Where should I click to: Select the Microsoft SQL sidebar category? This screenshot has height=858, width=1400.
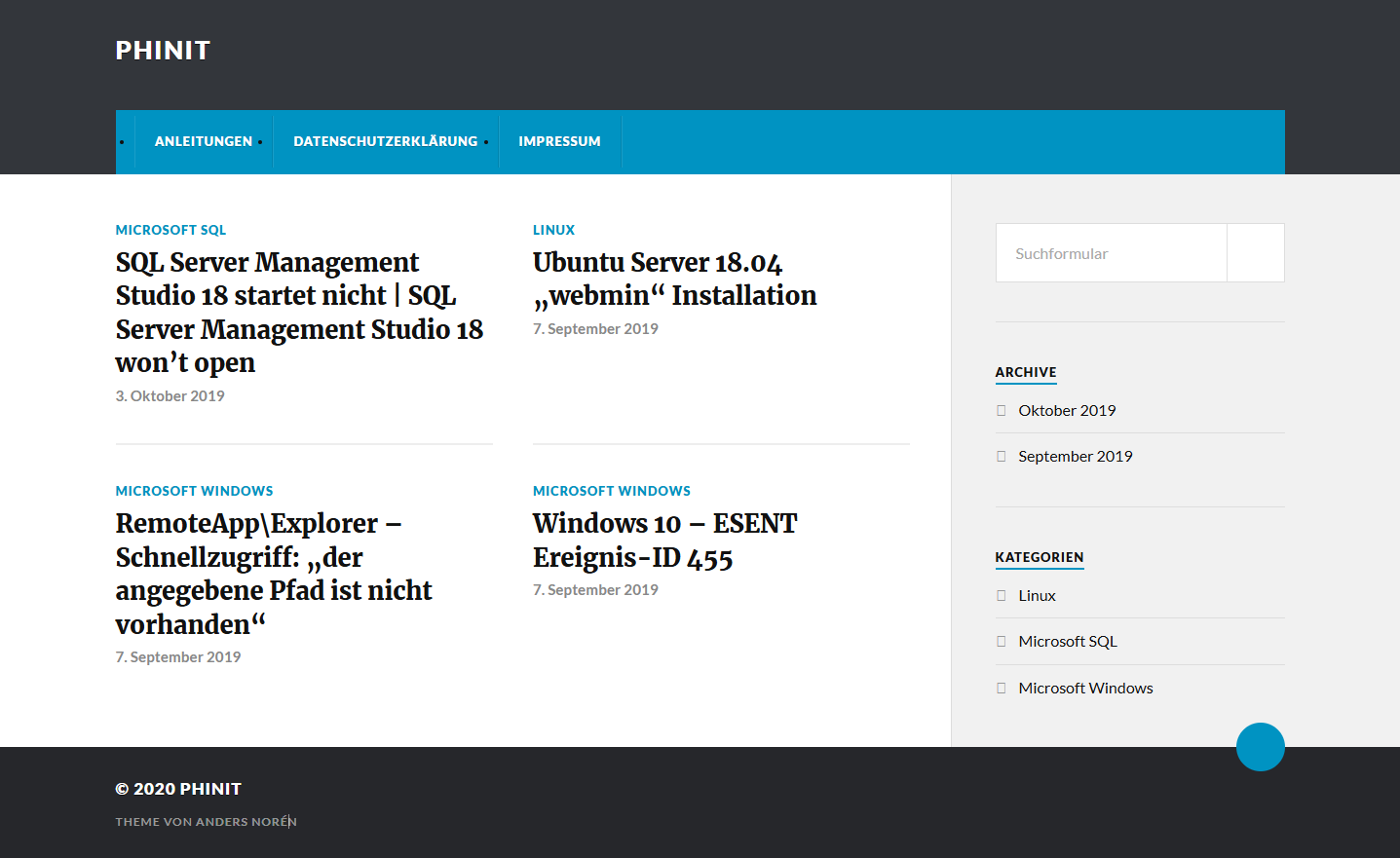(1067, 642)
